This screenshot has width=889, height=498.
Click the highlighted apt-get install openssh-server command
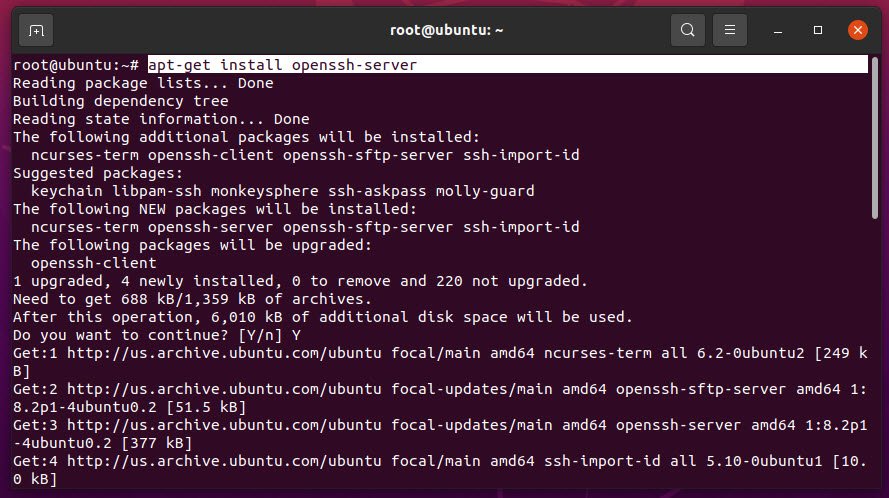point(282,65)
